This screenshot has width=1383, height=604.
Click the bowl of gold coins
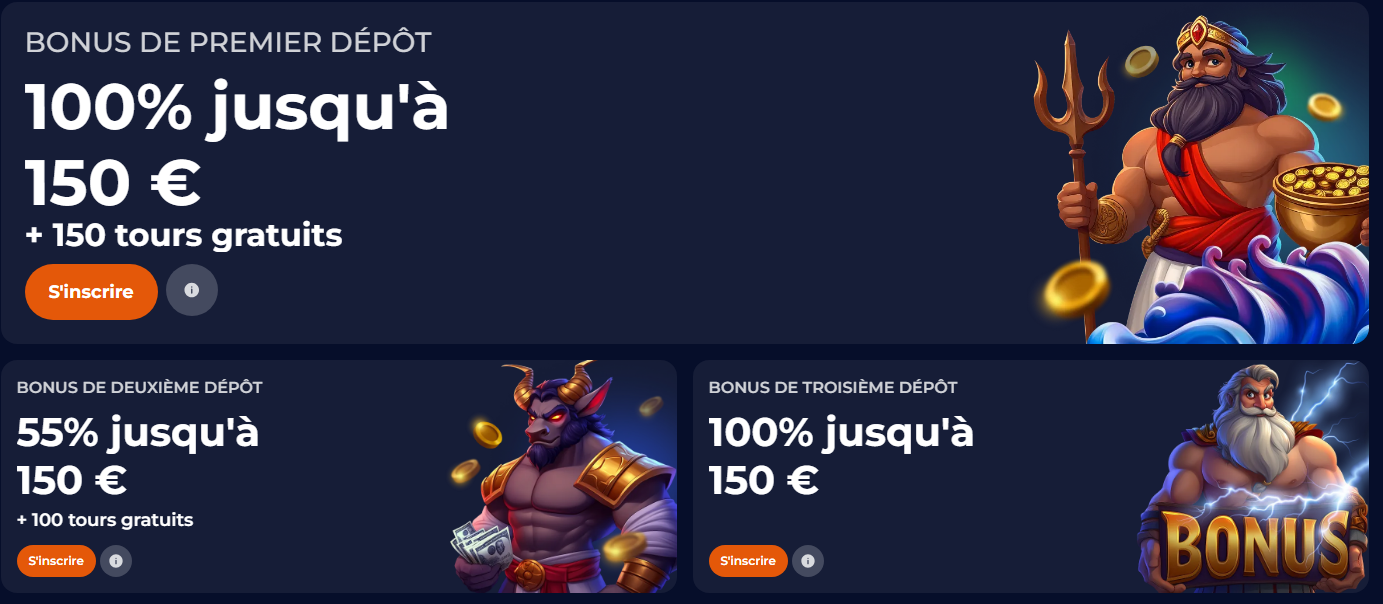click(1321, 204)
